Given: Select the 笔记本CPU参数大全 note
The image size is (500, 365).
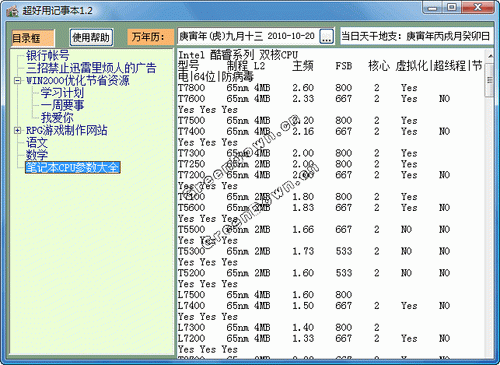Looking at the screenshot, I should click(73, 167).
